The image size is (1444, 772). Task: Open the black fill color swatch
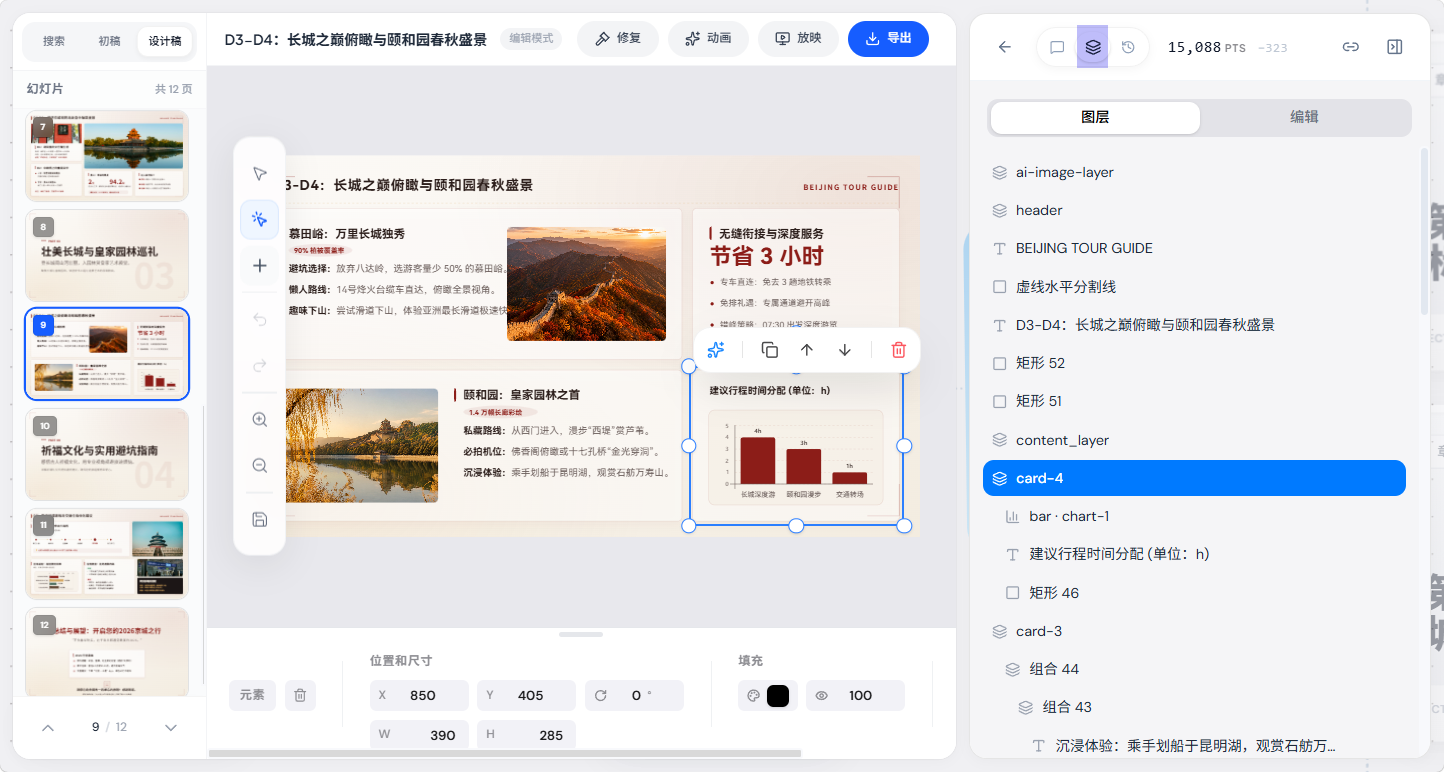778,696
